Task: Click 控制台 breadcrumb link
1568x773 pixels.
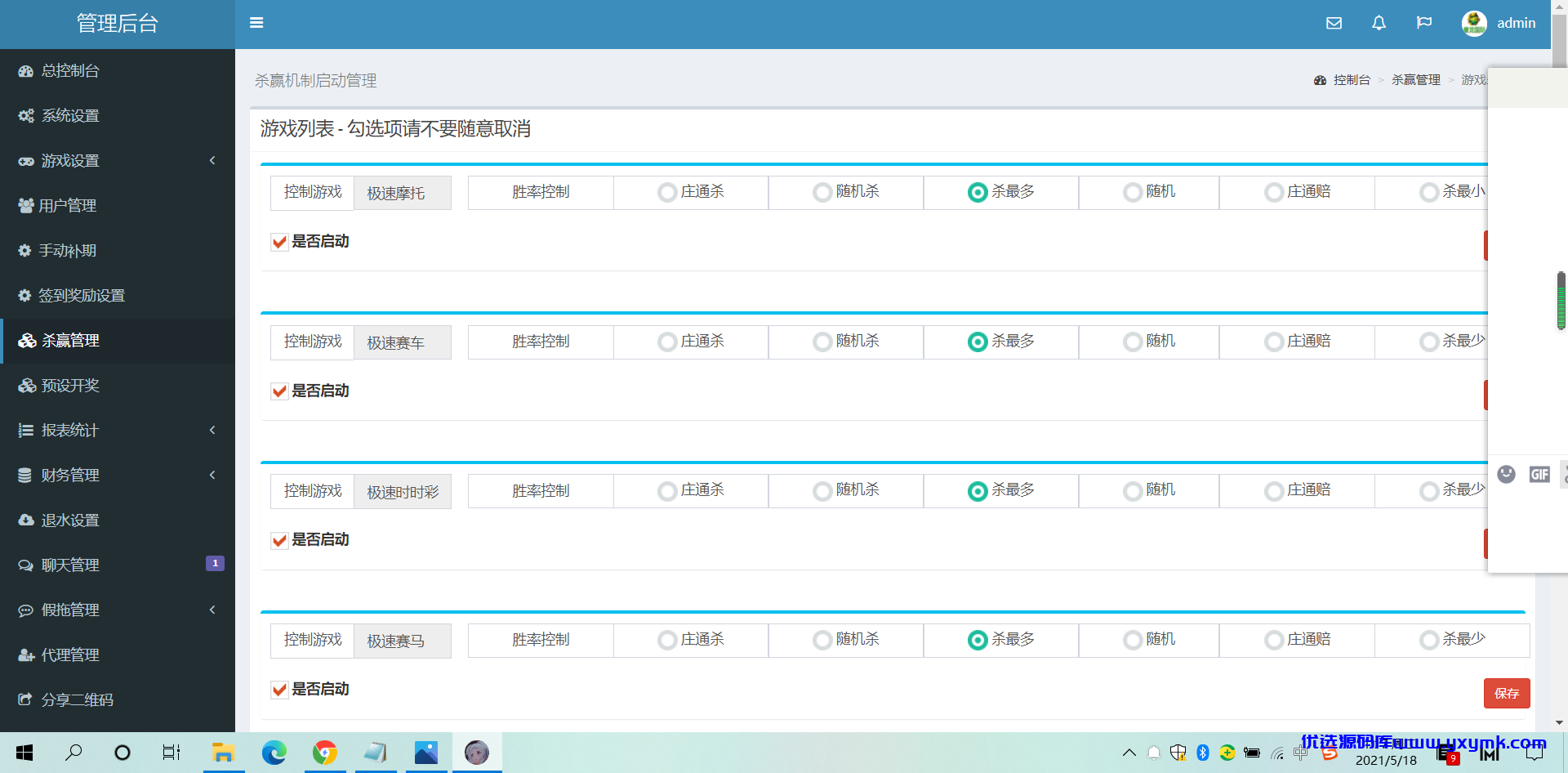Action: (1352, 80)
